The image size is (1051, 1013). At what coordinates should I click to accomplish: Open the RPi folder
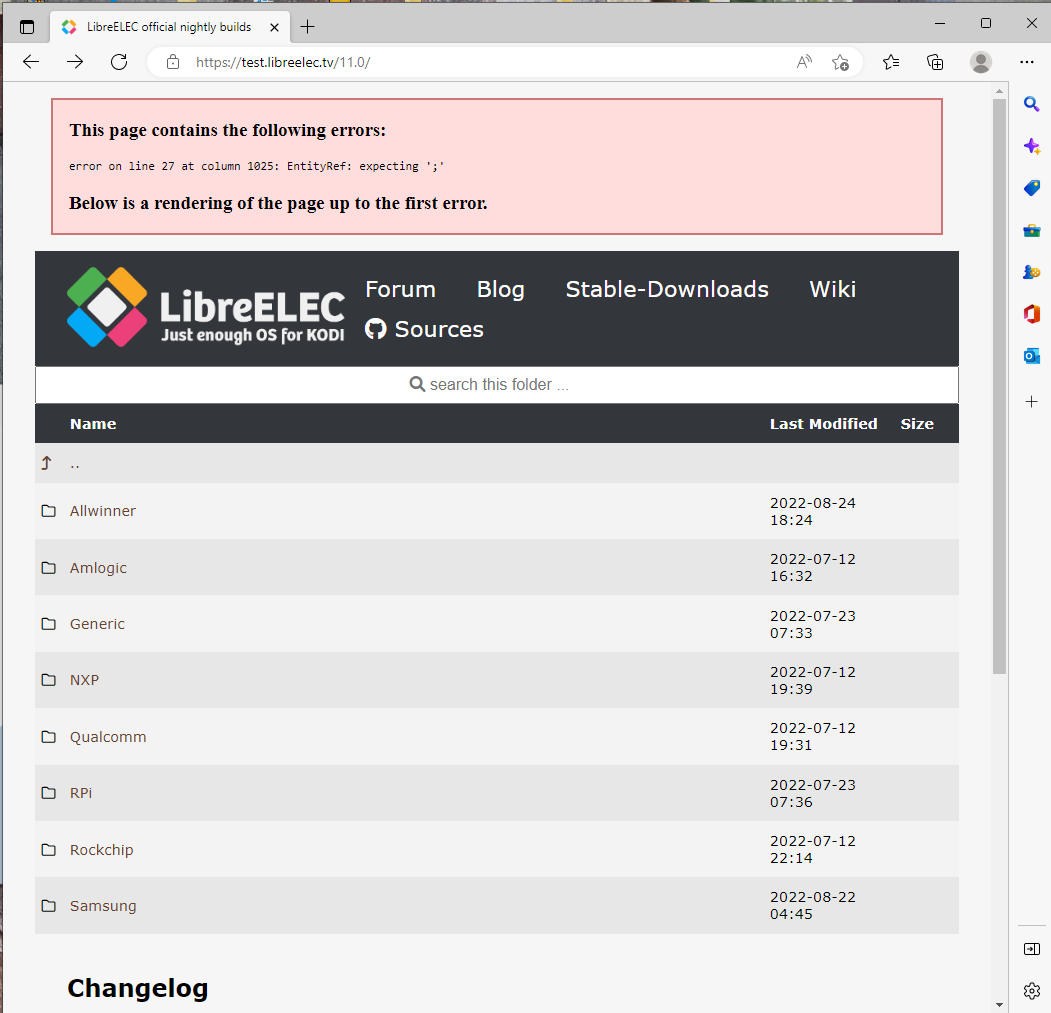tap(81, 793)
